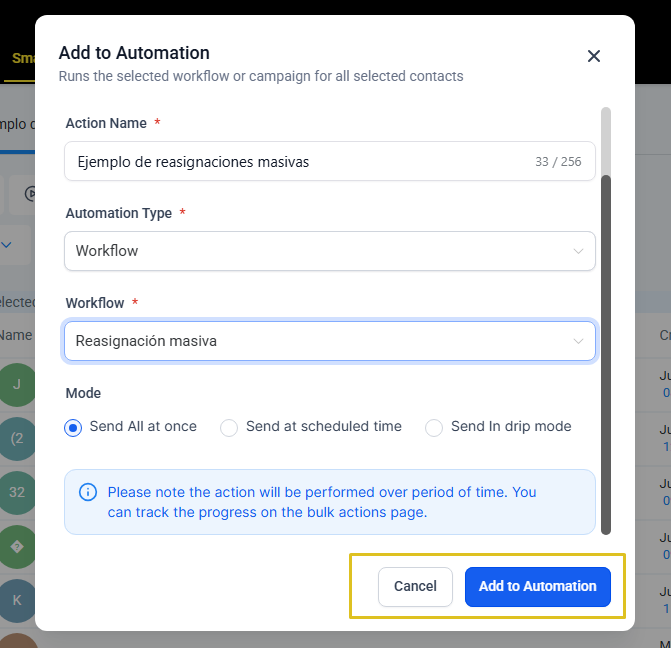Click the green question-mark contact avatar
Viewport: 671px width, 648px height.
[17, 547]
